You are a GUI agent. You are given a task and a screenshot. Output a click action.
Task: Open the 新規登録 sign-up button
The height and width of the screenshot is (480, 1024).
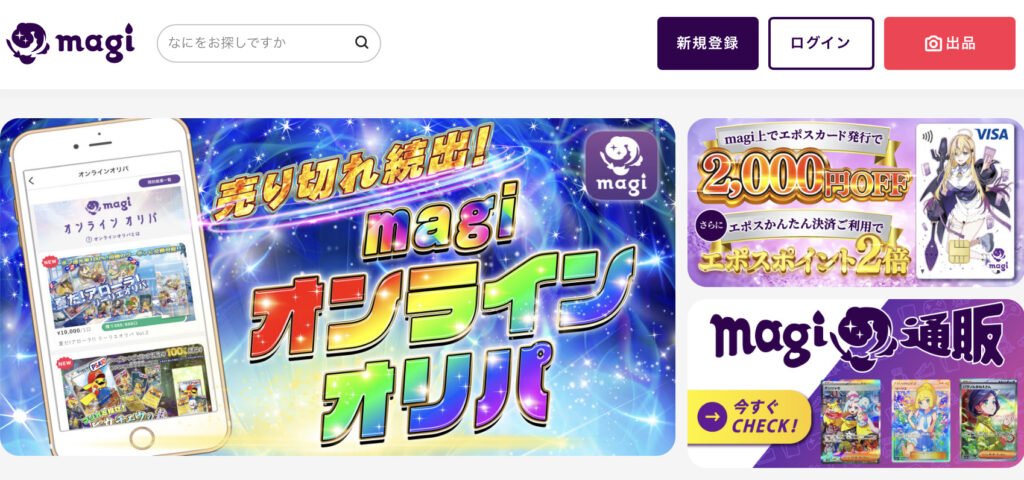[708, 43]
